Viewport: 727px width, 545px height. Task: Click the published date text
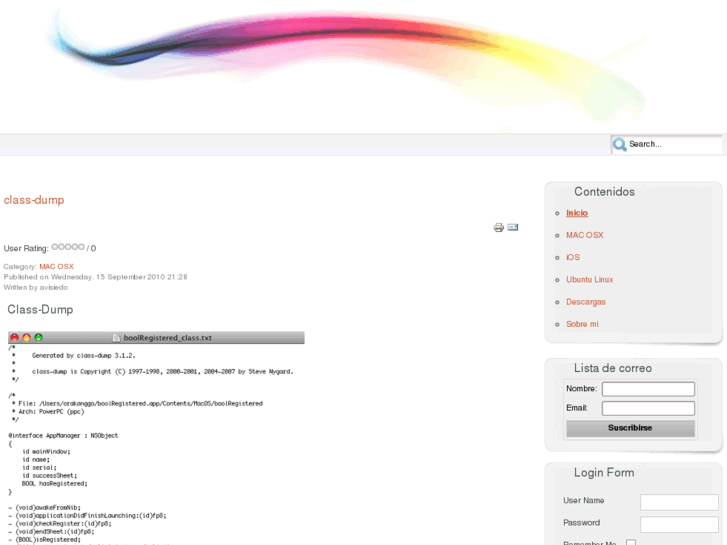pos(96,277)
